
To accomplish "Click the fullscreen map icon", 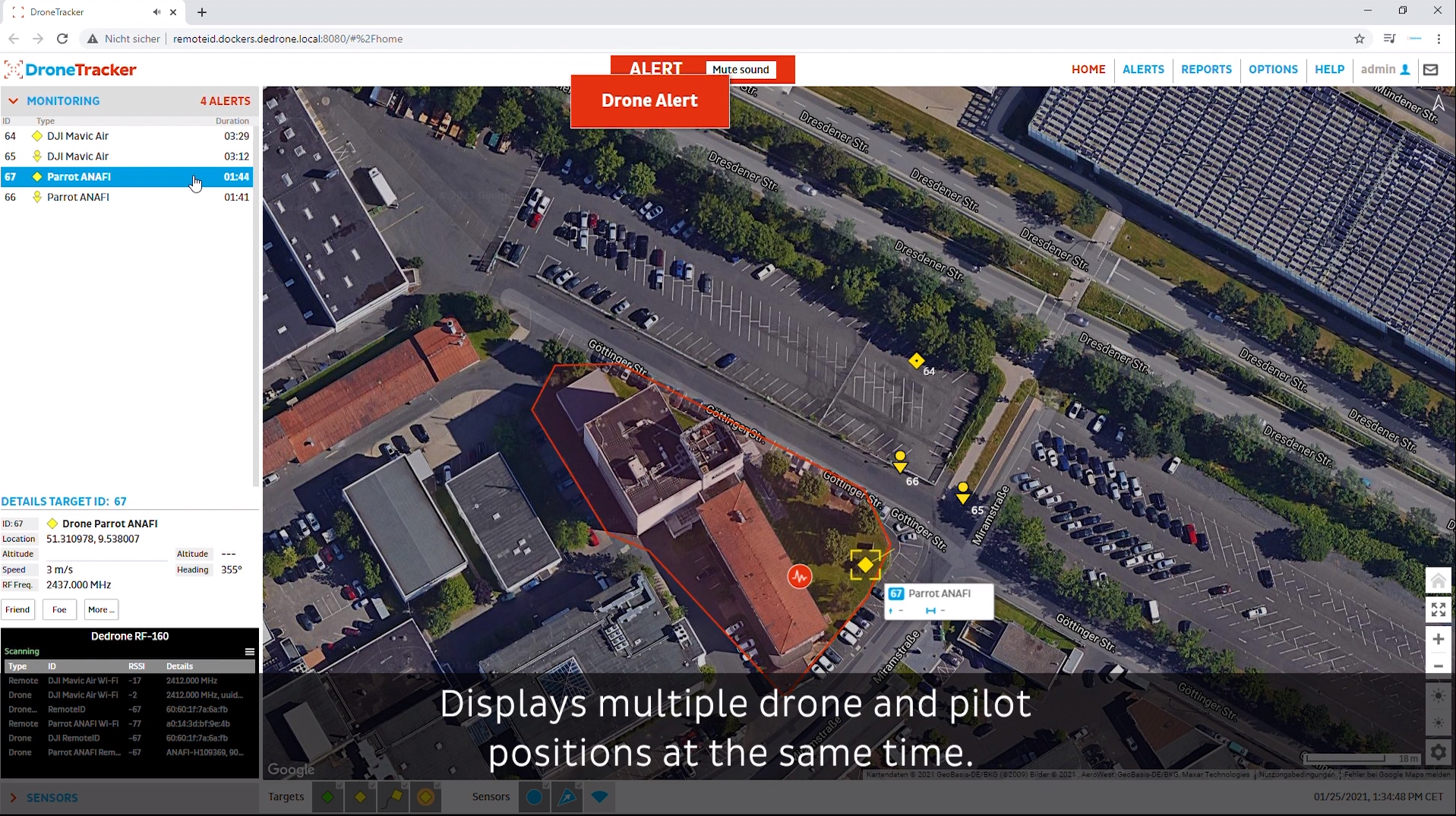I will coord(1438,609).
